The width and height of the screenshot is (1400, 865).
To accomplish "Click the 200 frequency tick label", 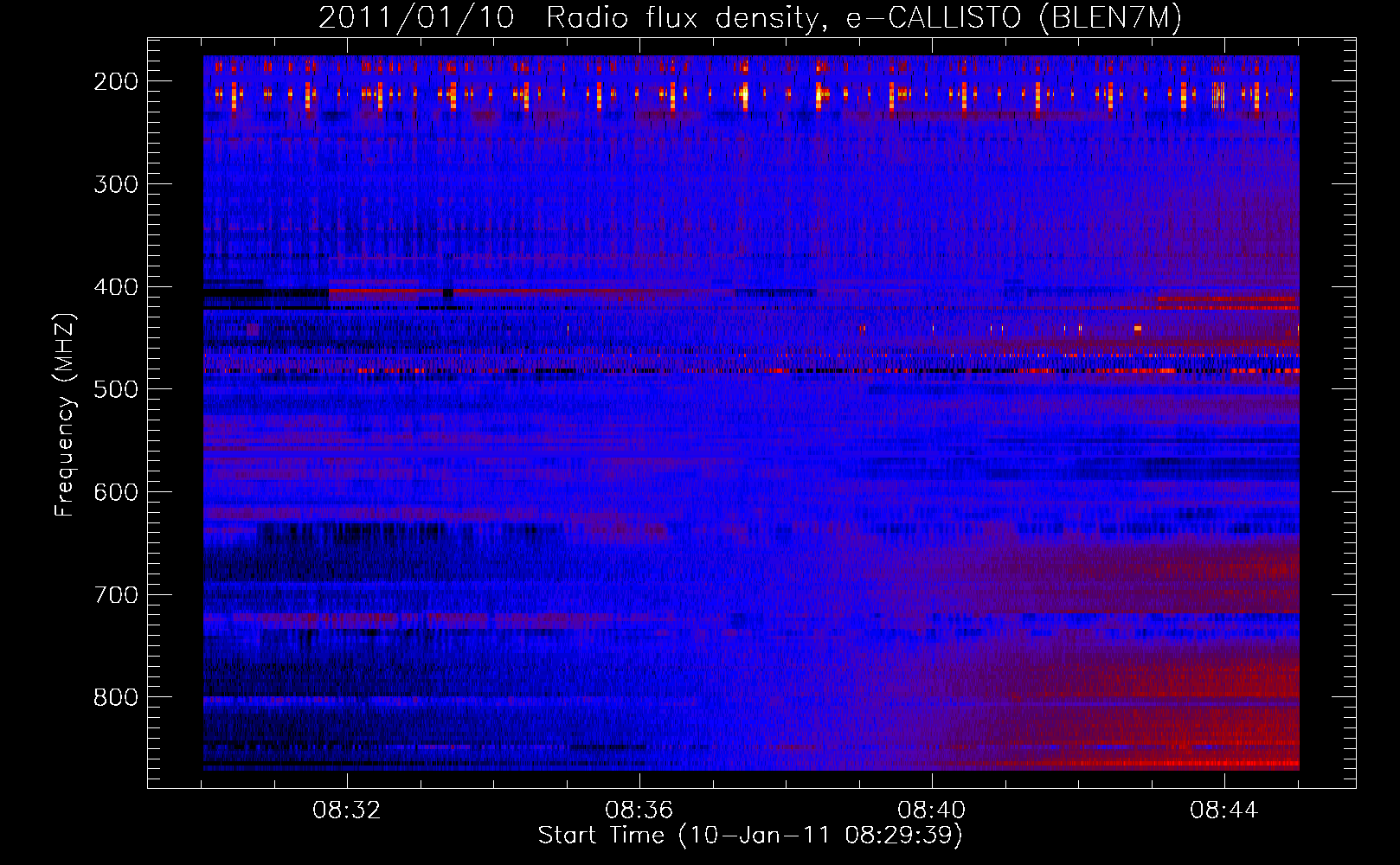I will point(115,81).
